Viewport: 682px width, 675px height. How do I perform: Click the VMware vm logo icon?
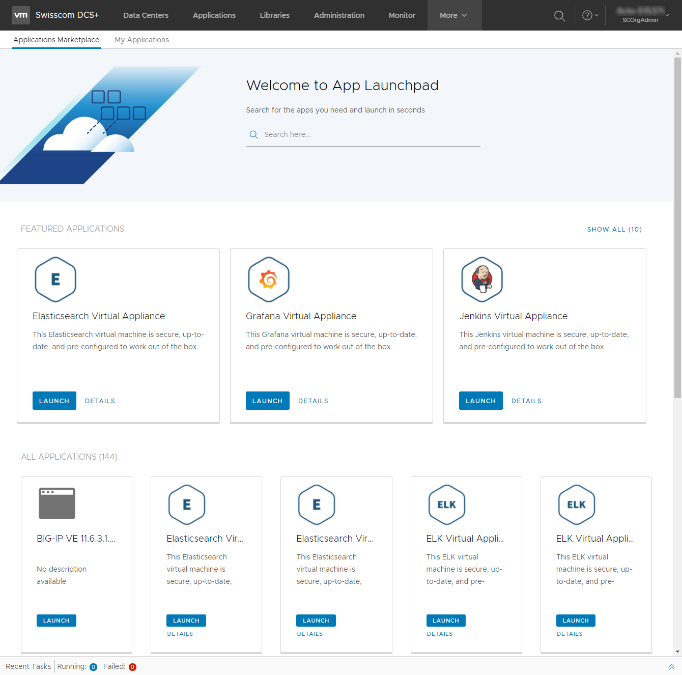pos(21,15)
